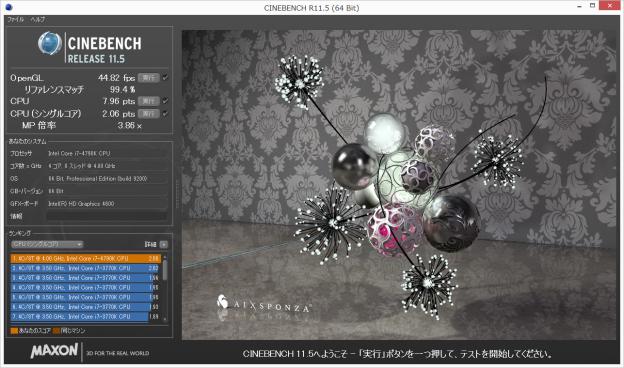Click the application icon in title bar

9,7
